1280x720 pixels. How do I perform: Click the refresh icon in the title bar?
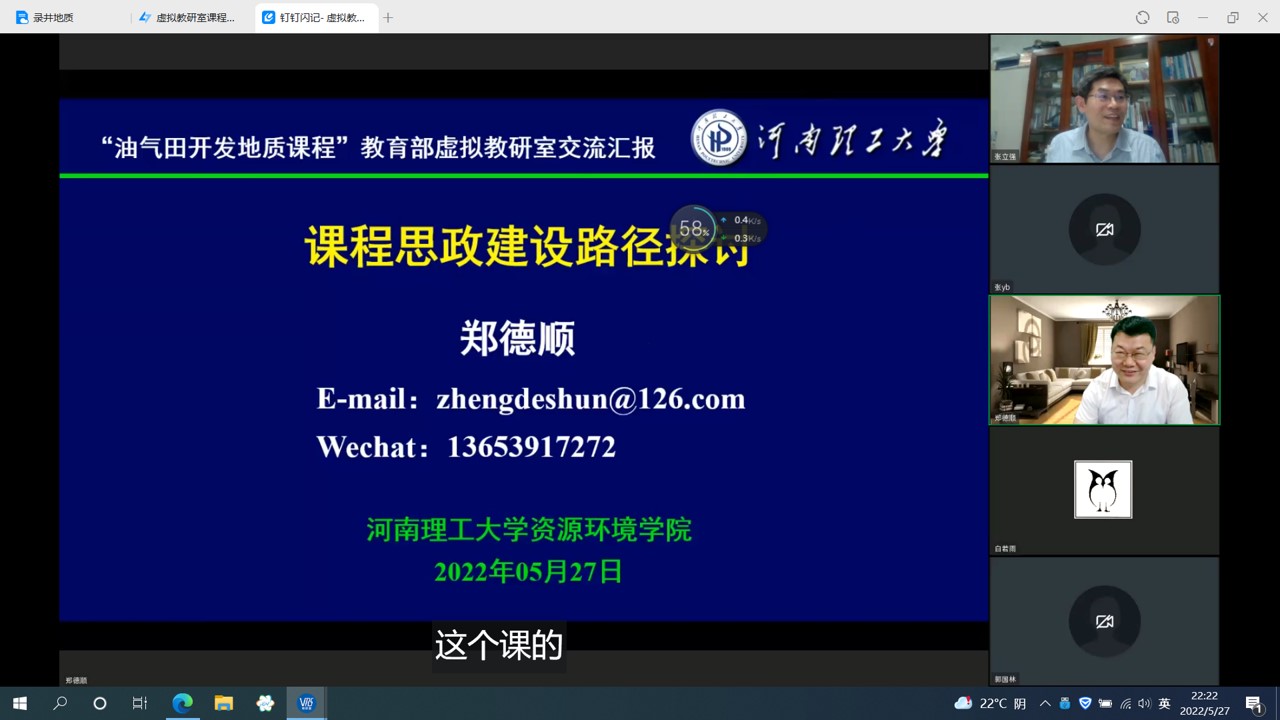click(1142, 18)
